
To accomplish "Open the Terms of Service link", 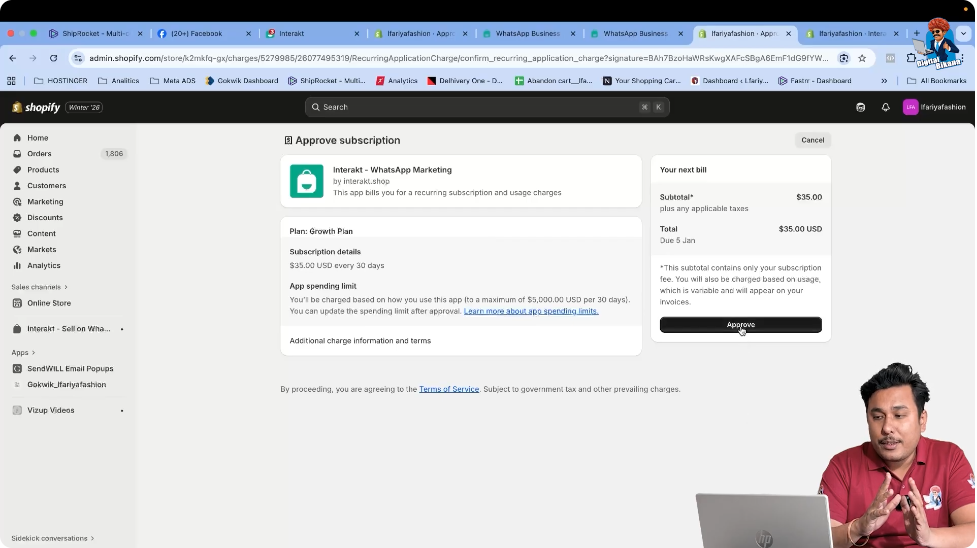I will pyautogui.click(x=449, y=389).
